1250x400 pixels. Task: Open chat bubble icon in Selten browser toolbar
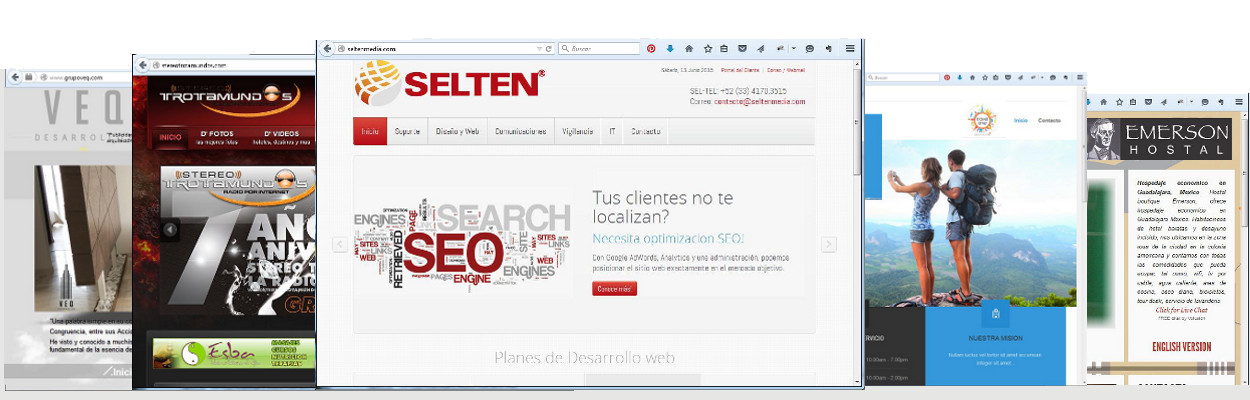(x=810, y=48)
